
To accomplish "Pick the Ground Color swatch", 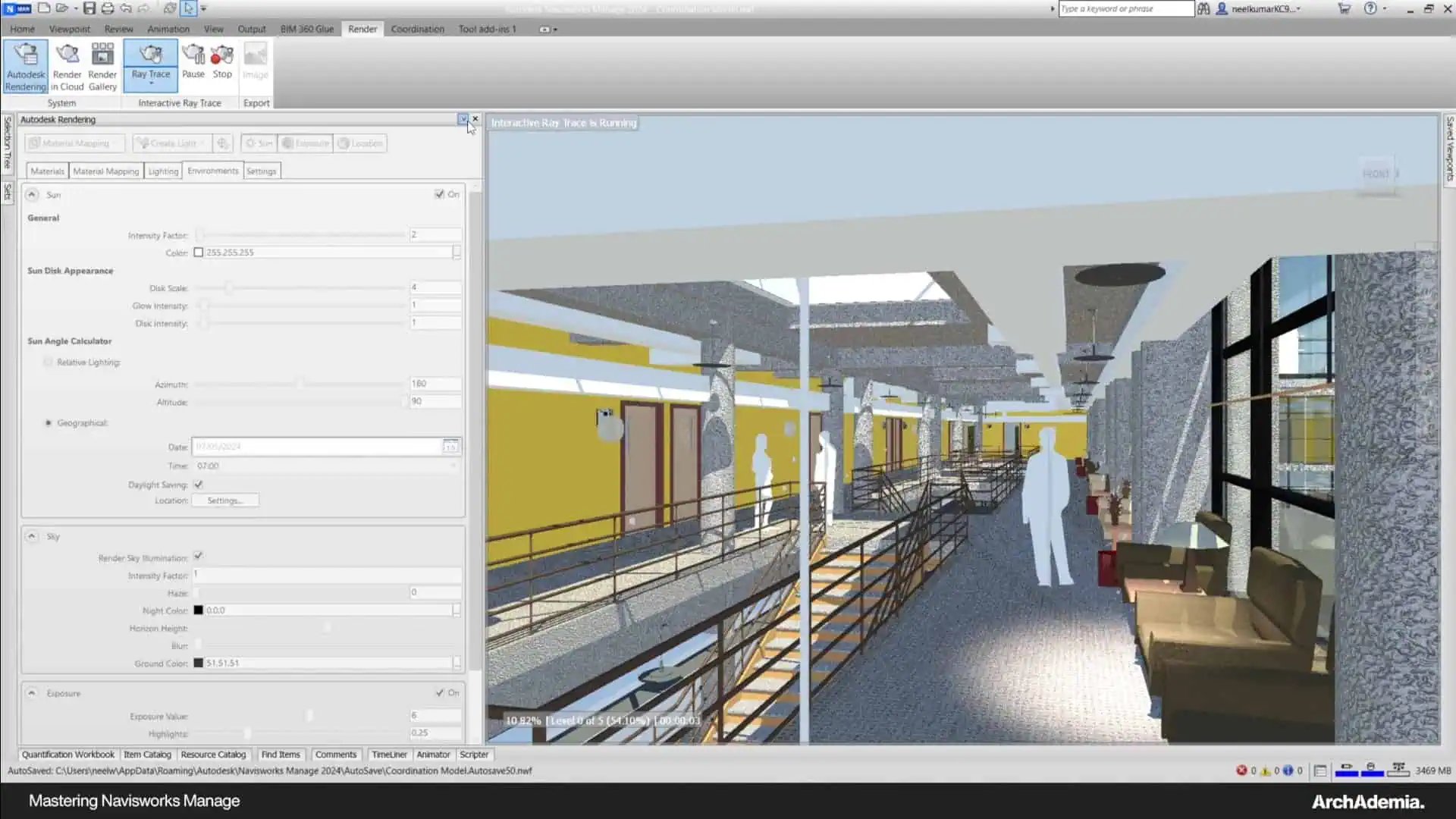I will click(x=198, y=662).
